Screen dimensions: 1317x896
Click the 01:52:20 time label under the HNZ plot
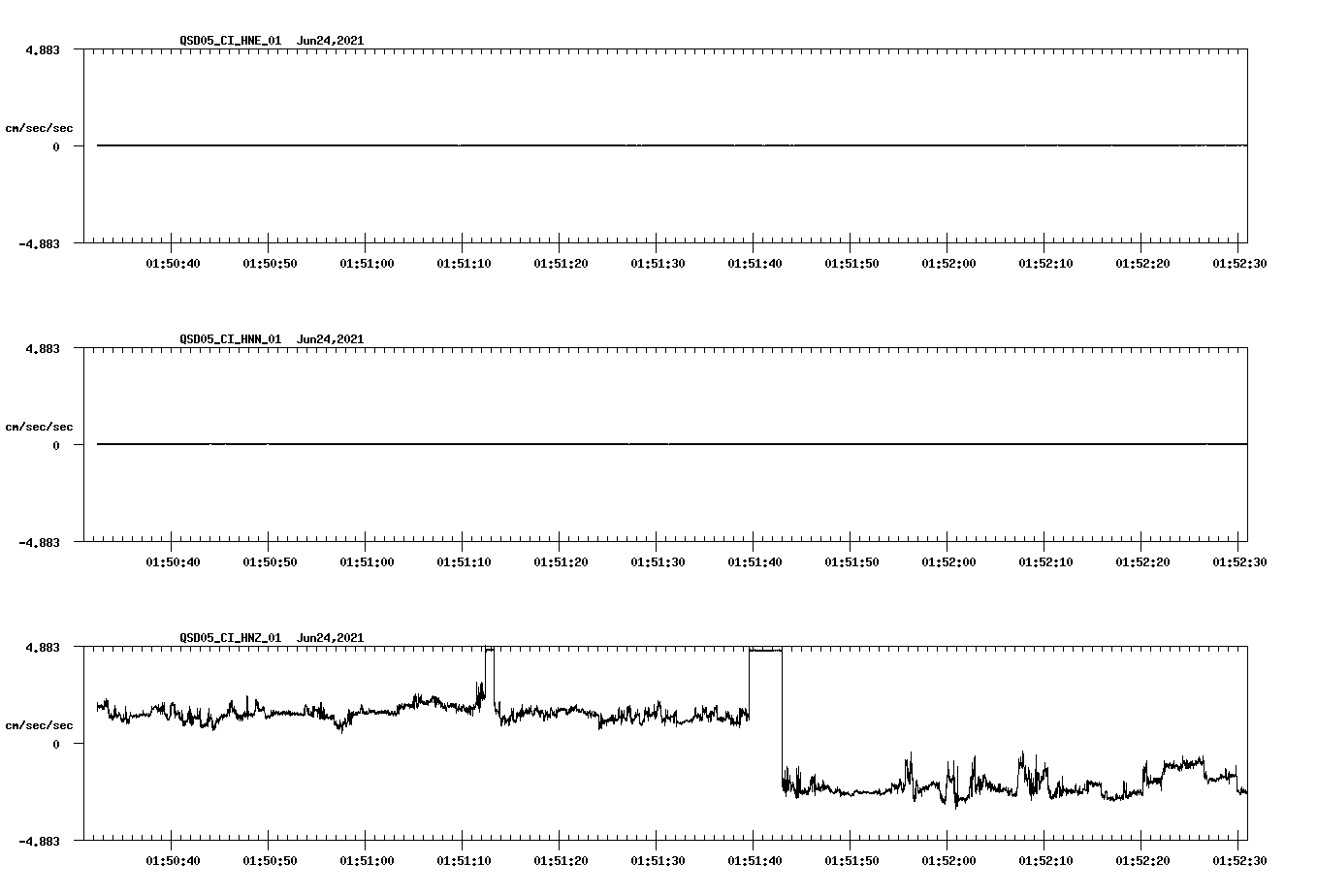(1142, 860)
